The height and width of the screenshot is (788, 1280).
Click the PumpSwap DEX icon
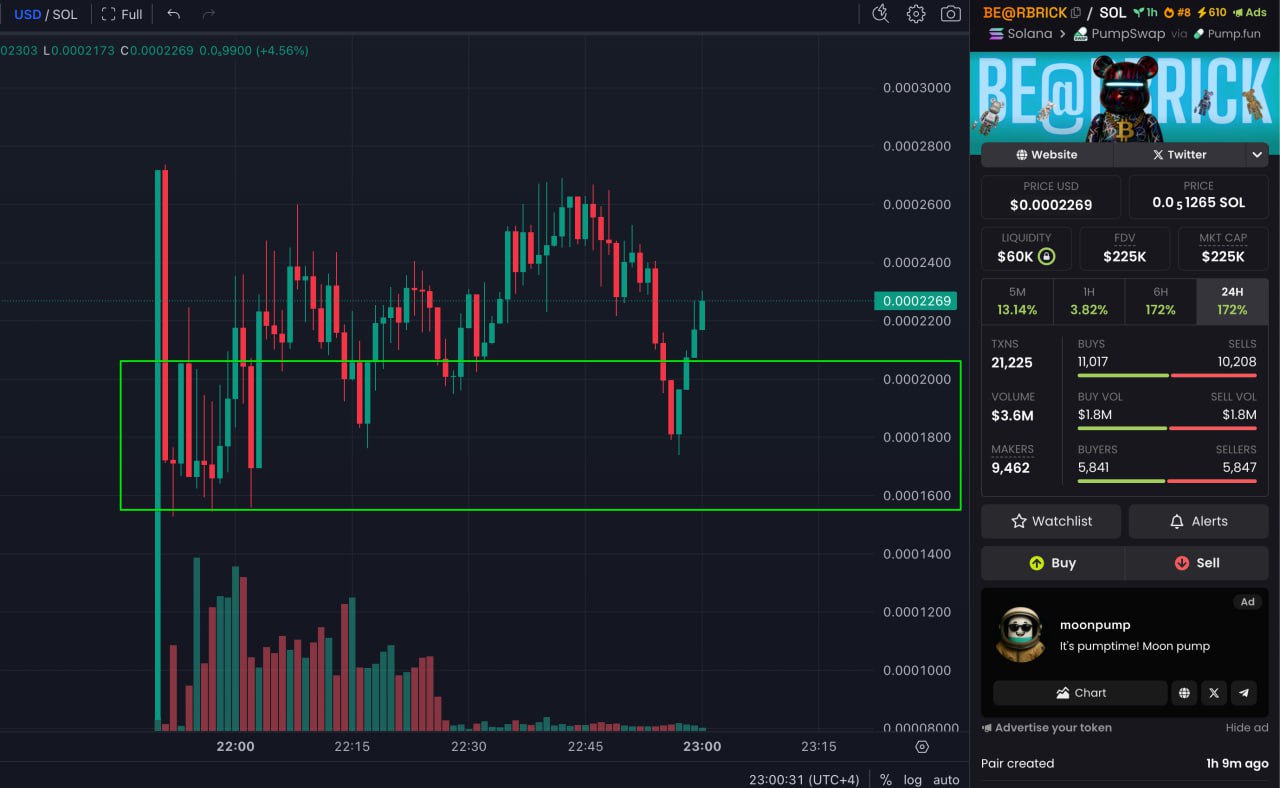1081,34
